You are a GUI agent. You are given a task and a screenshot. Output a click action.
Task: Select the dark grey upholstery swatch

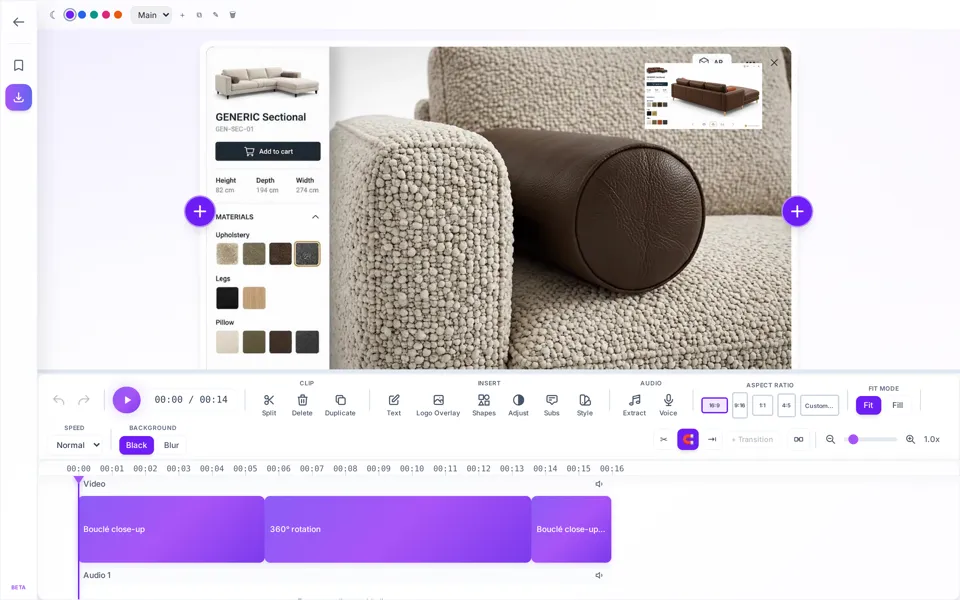point(307,253)
